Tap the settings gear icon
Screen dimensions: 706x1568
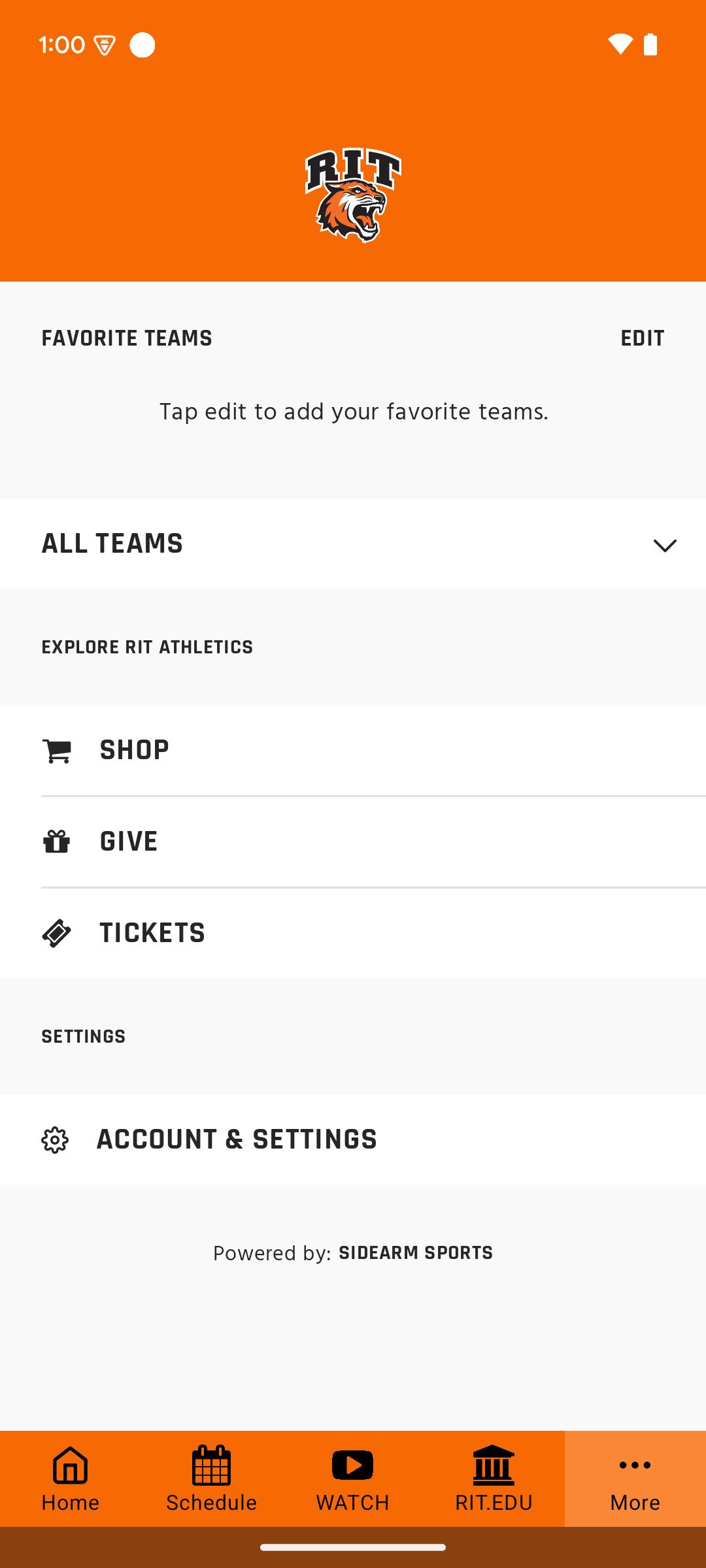click(55, 1140)
